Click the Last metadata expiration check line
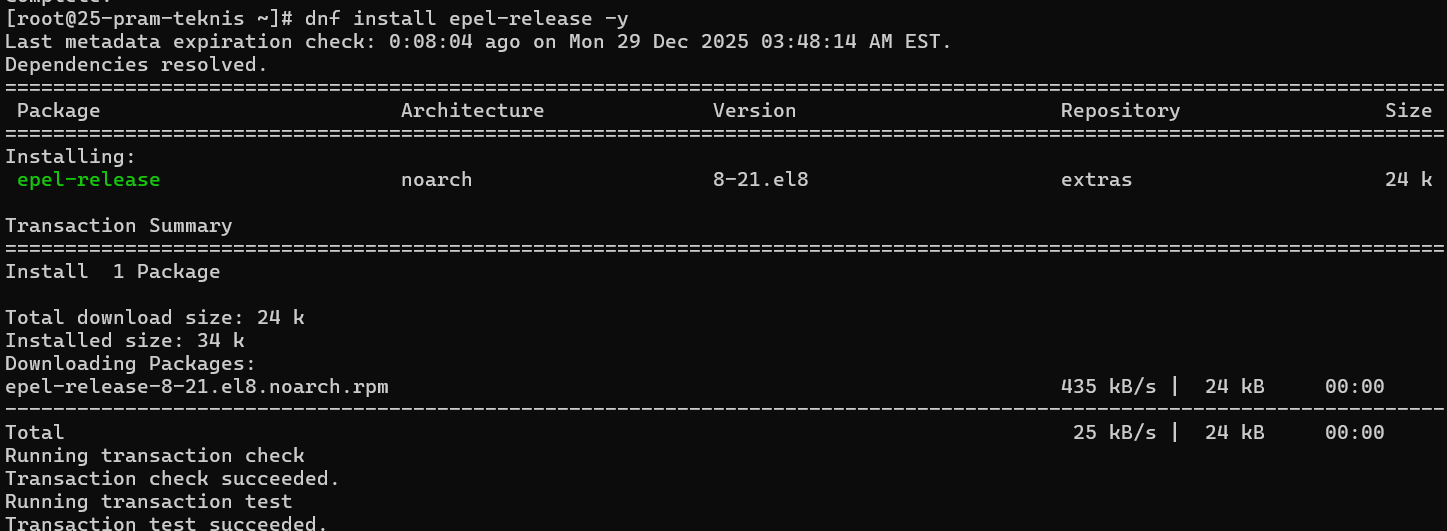This screenshot has width=1447, height=531. (x=478, y=42)
